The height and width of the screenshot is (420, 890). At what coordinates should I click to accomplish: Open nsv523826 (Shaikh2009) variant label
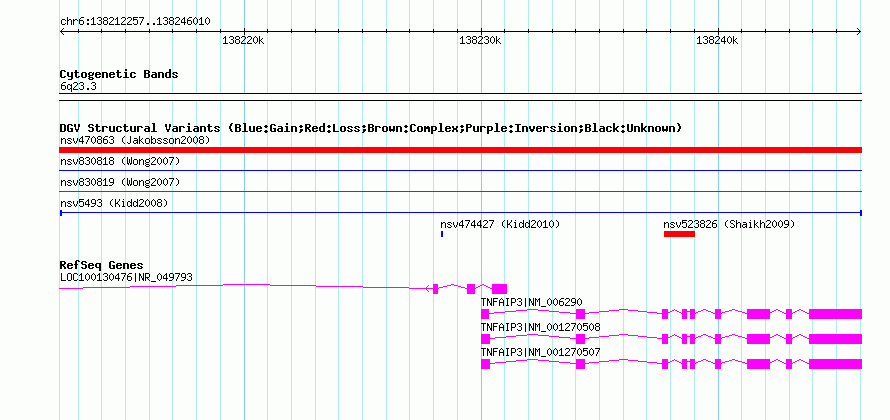click(x=729, y=224)
